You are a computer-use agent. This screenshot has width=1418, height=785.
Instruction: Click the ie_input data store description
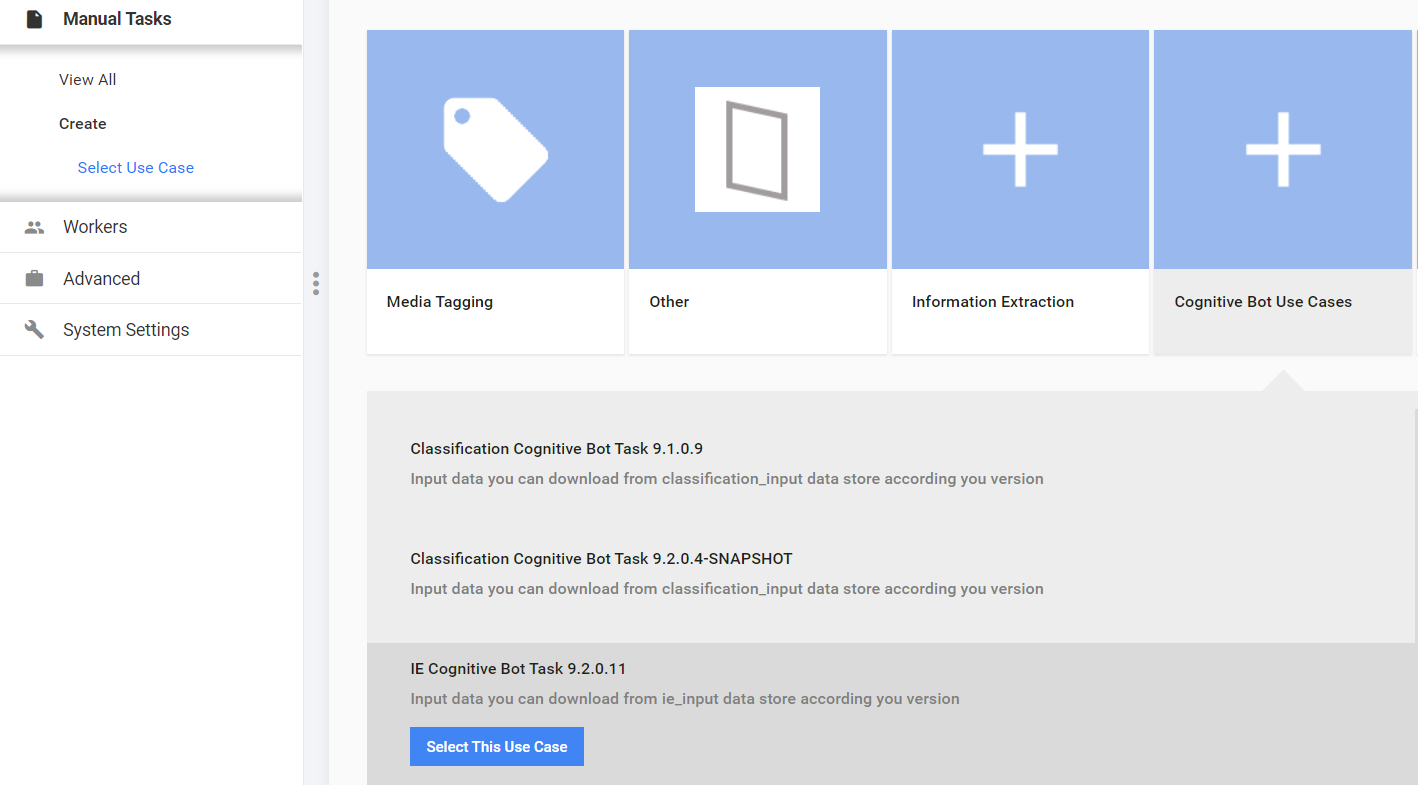pyautogui.click(x=685, y=699)
